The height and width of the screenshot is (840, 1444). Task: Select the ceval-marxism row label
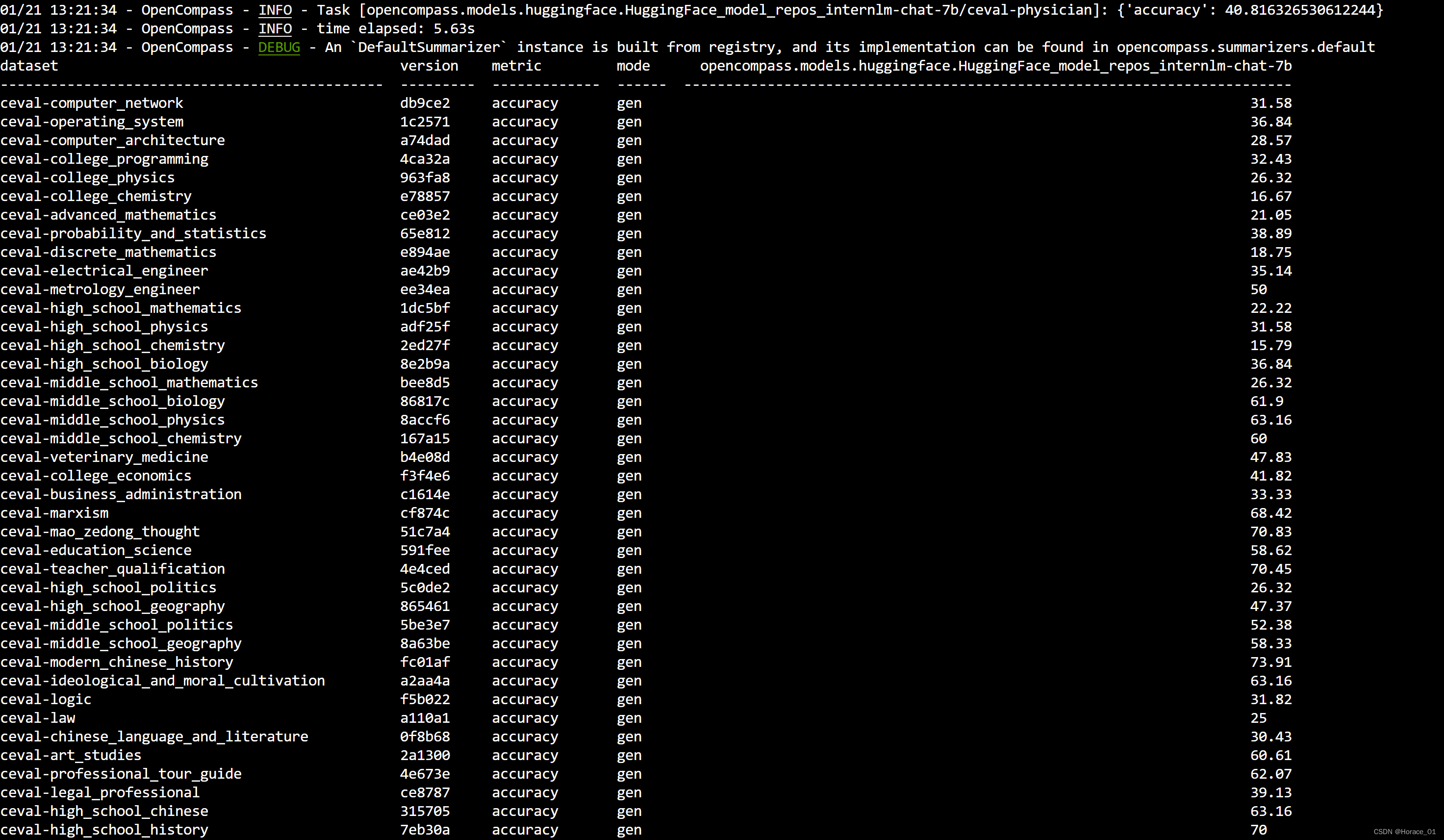pyautogui.click(x=54, y=513)
